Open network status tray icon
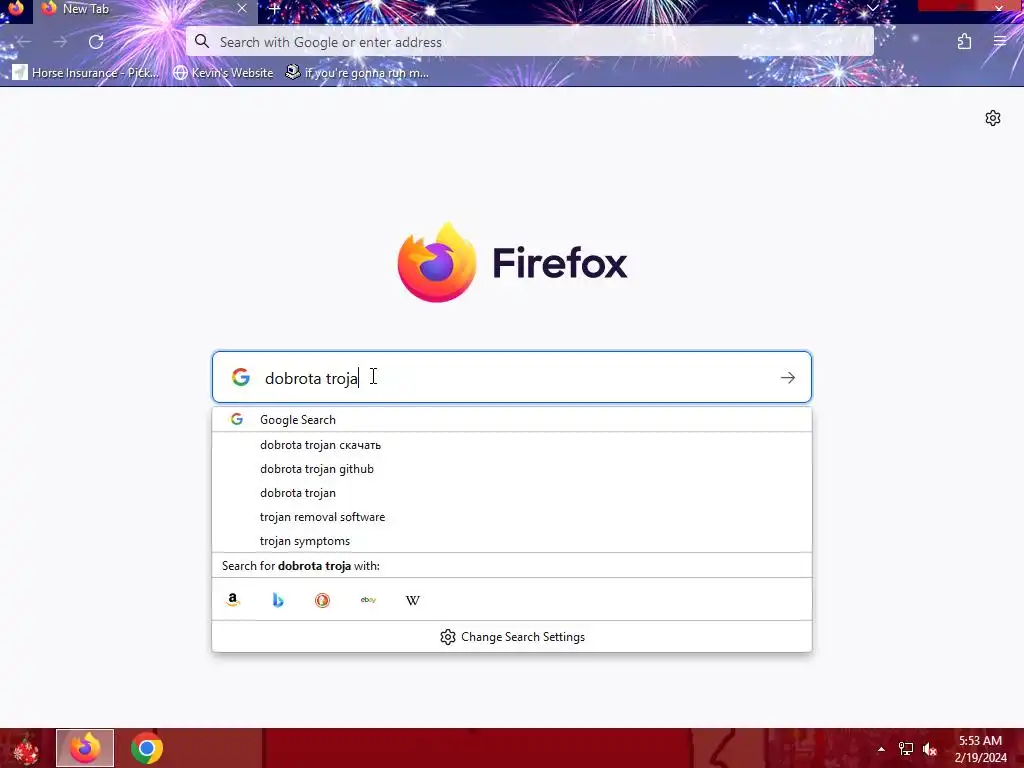The width and height of the screenshot is (1024, 768). pyautogui.click(x=906, y=749)
